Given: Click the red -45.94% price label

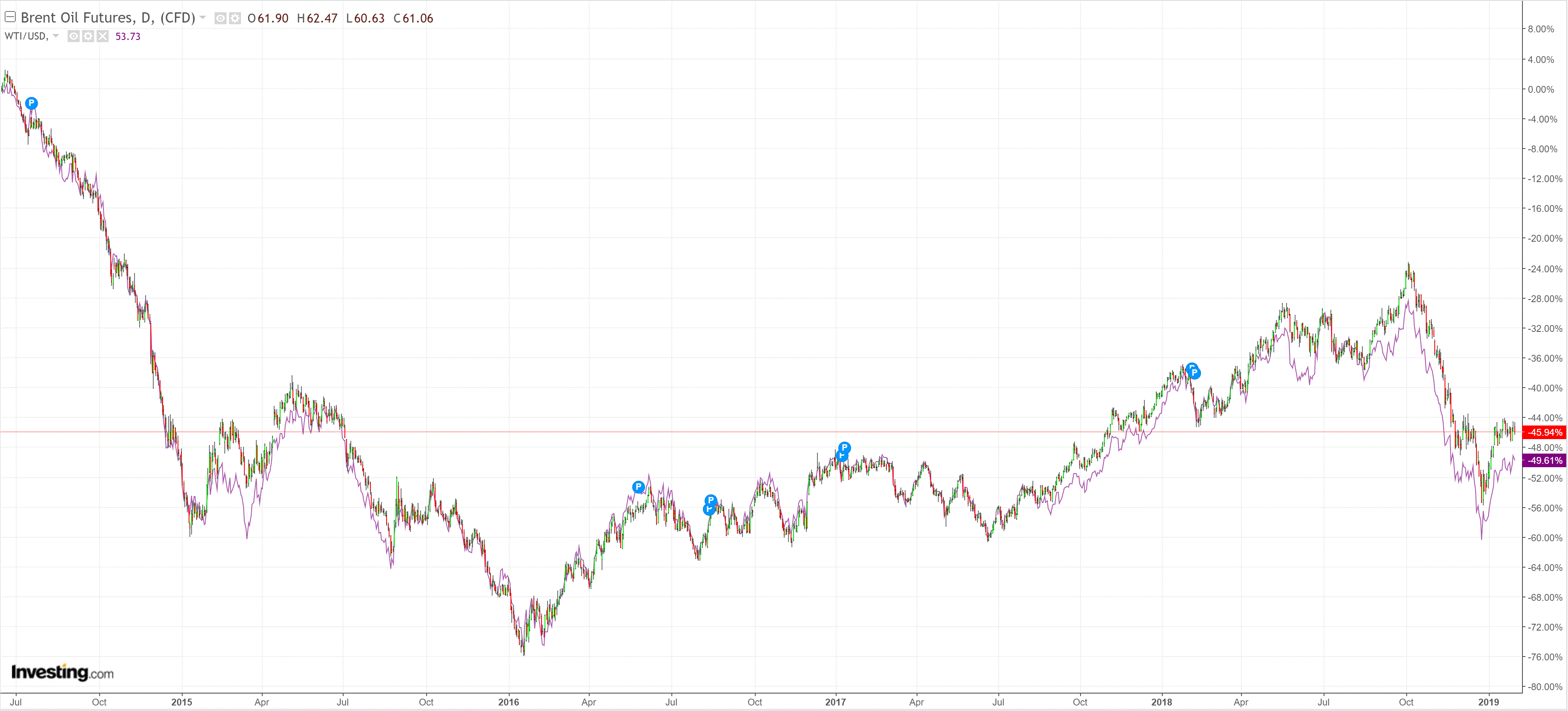Looking at the screenshot, I should tap(1545, 432).
